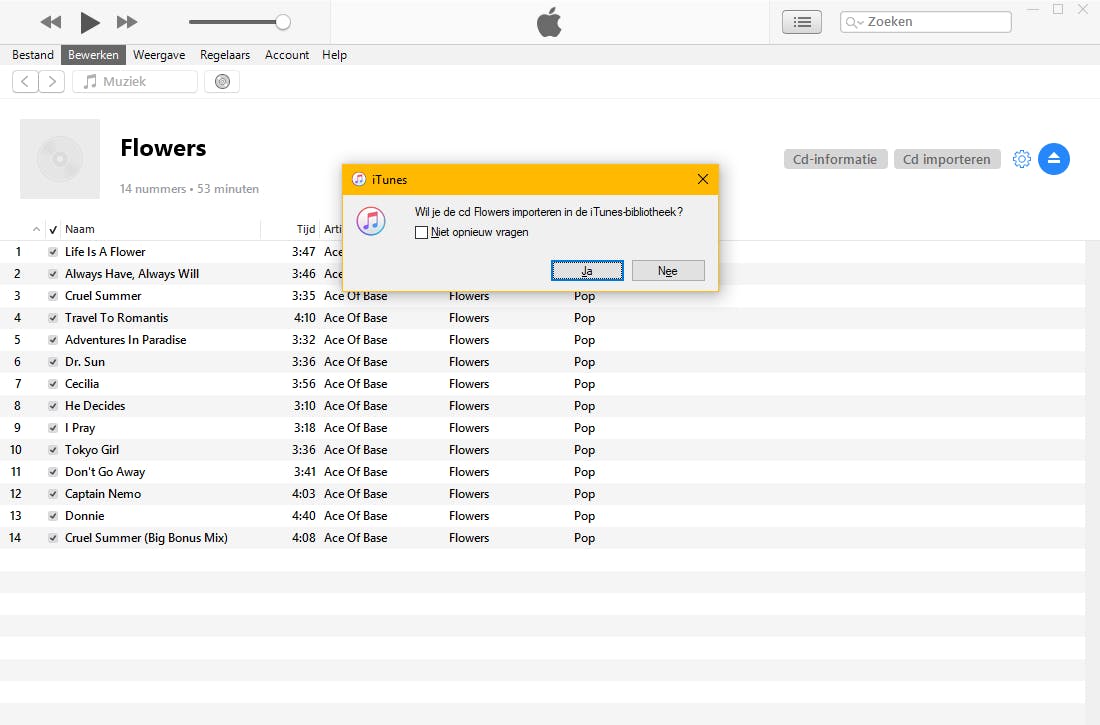
Task: Open the search magnifier filter dropdown
Action: [x=855, y=21]
